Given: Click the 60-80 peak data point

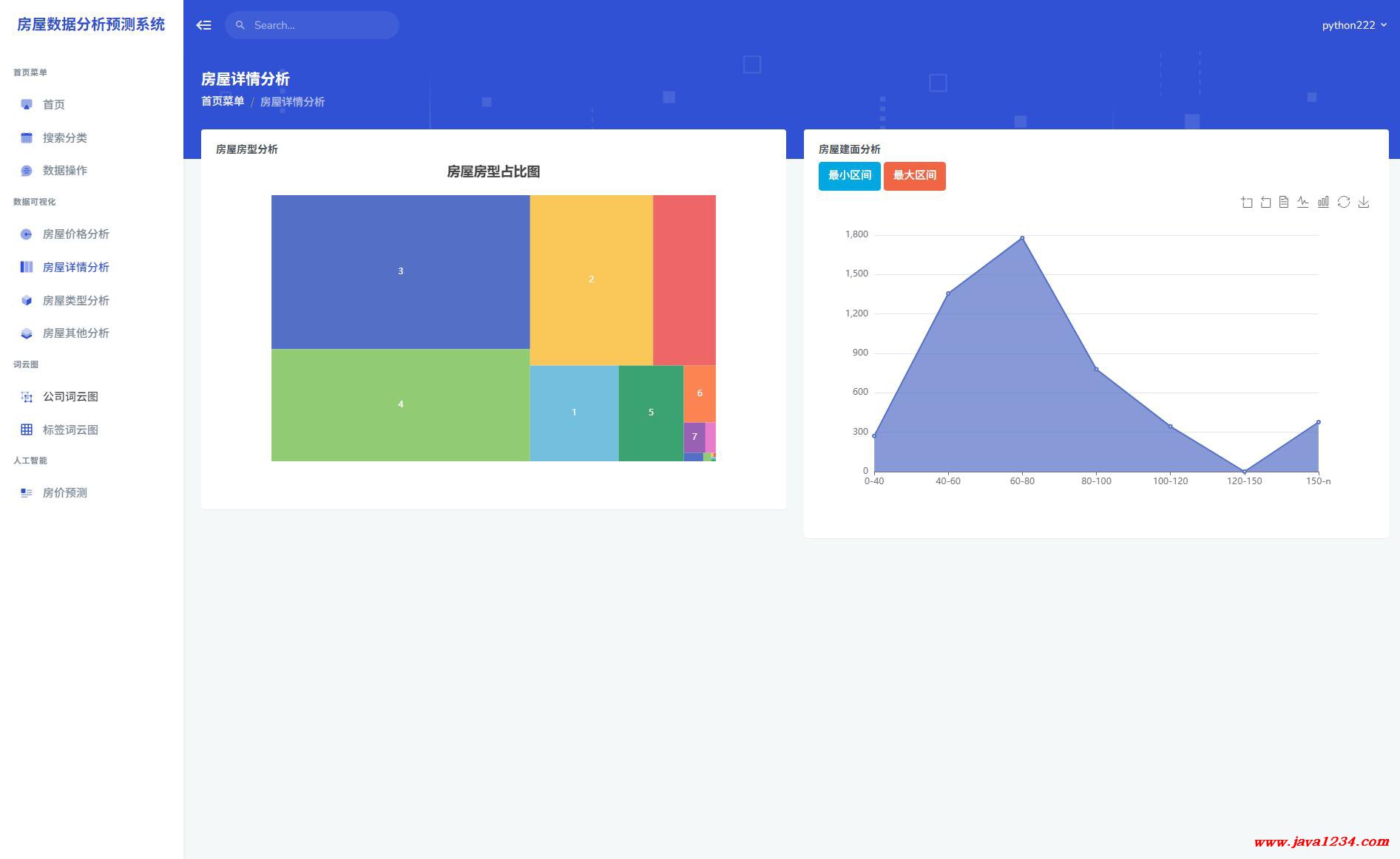Looking at the screenshot, I should click(1022, 238).
